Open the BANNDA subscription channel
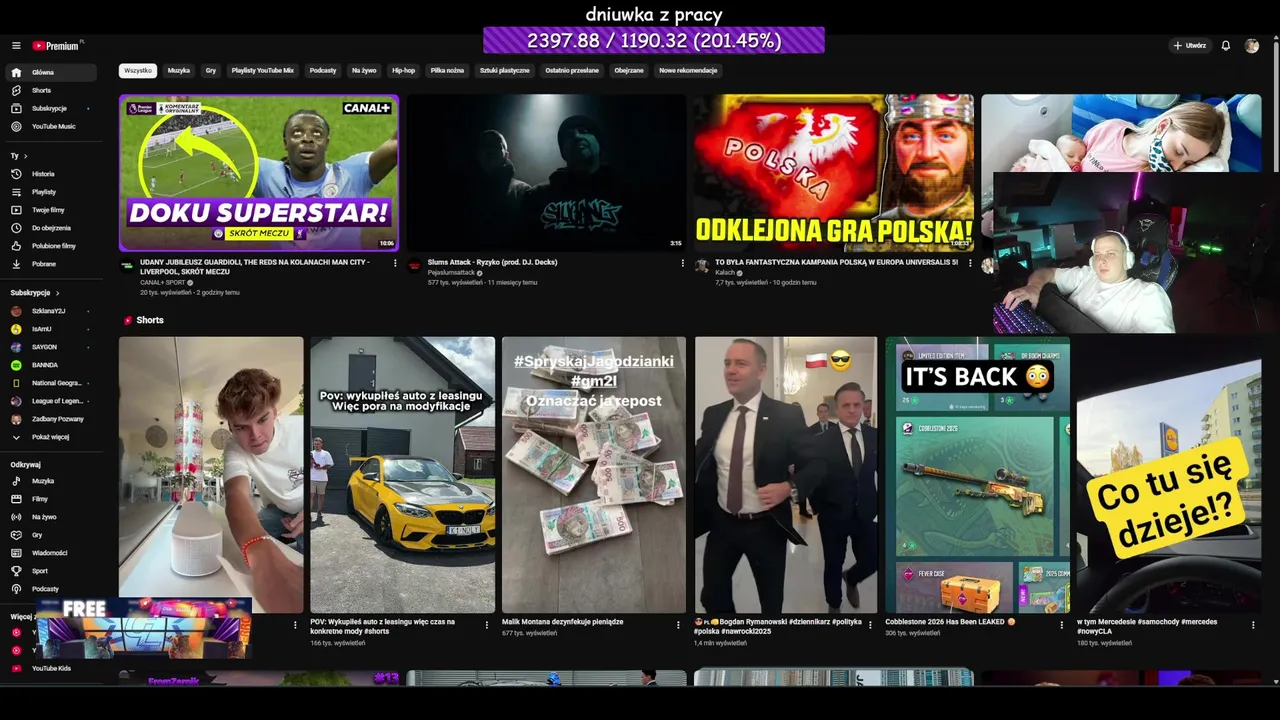 pos(50,365)
